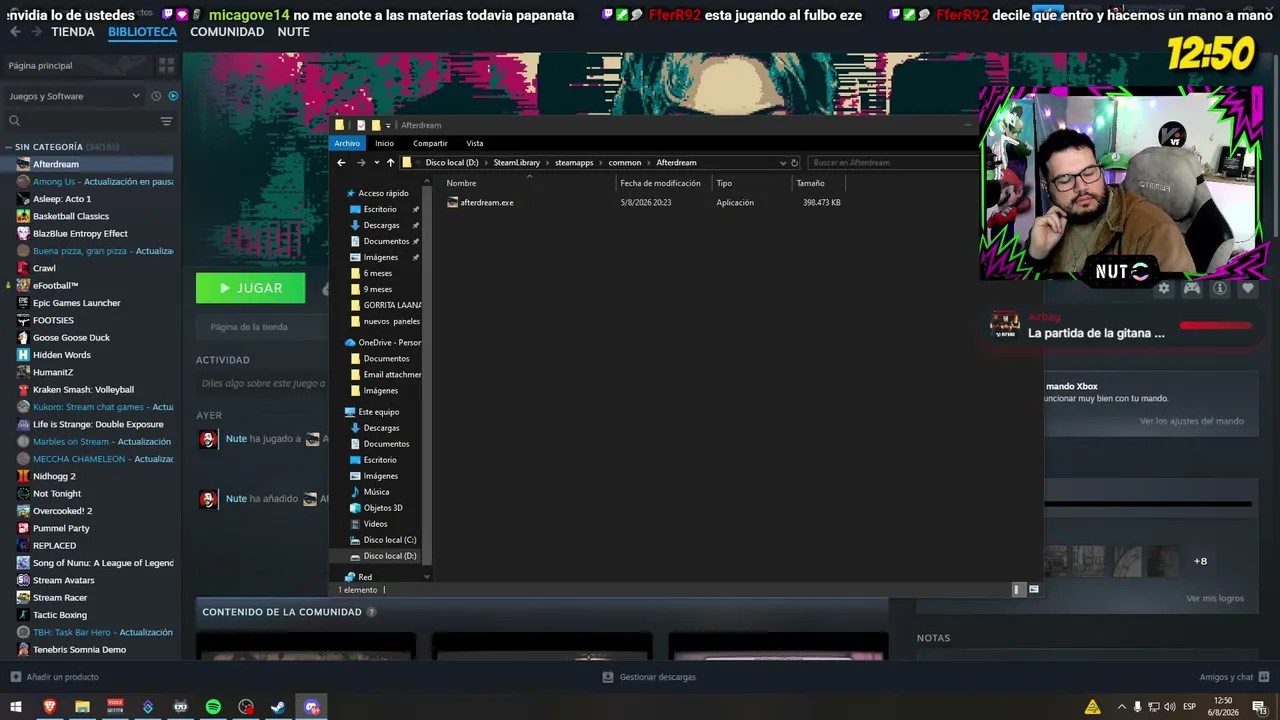This screenshot has height=720, width=1280.
Task: Click Página principal in Steam sidebar
Action: [40, 66]
